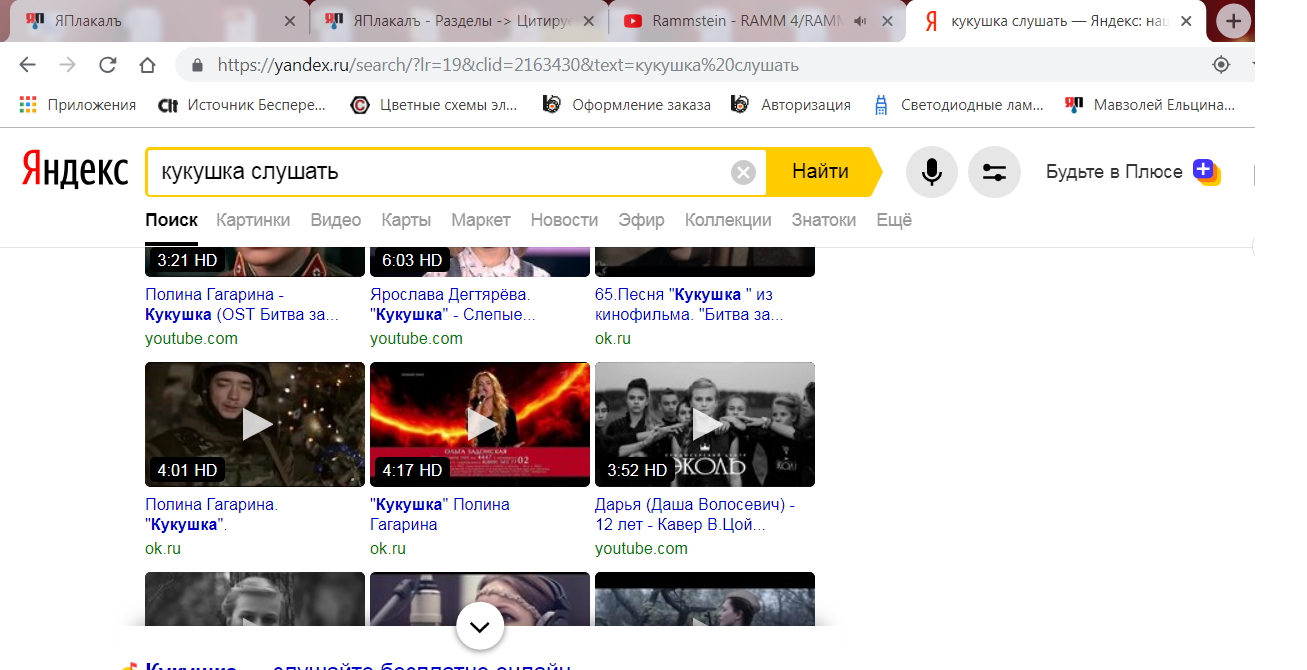Image resolution: width=1307 pixels, height=670 pixels.
Task: Click the URL address bar
Action: click(x=700, y=65)
